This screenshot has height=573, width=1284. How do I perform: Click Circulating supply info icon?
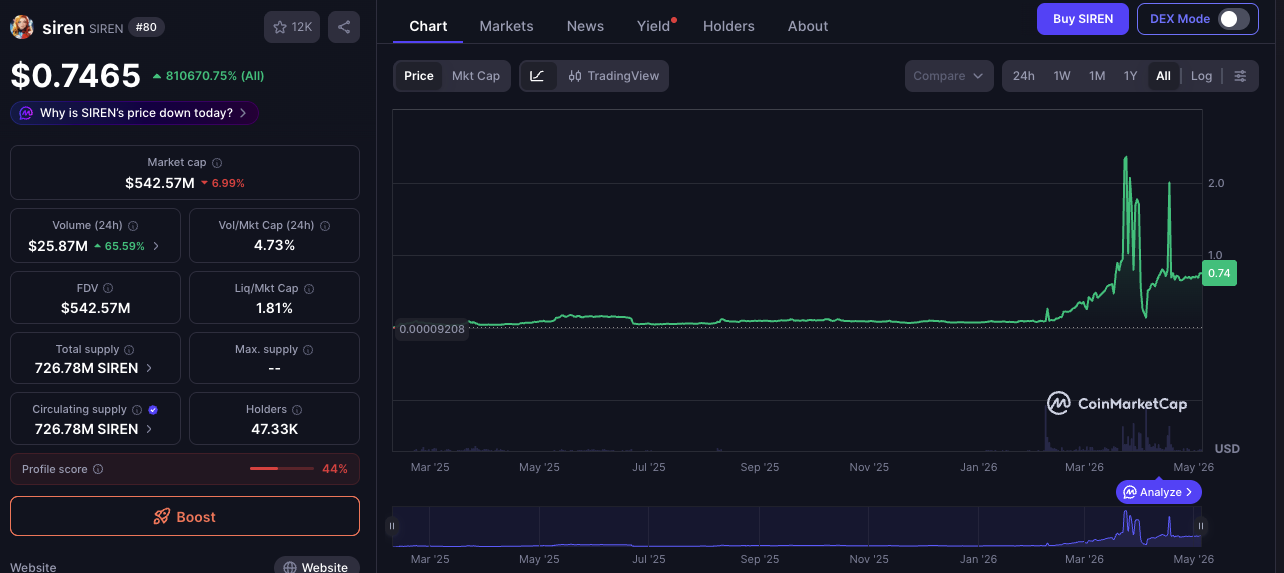(x=137, y=410)
